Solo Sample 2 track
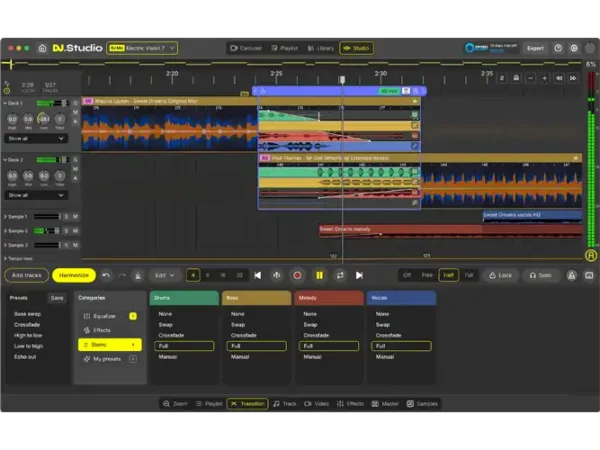The width and height of the screenshot is (600, 450). click(x=66, y=231)
